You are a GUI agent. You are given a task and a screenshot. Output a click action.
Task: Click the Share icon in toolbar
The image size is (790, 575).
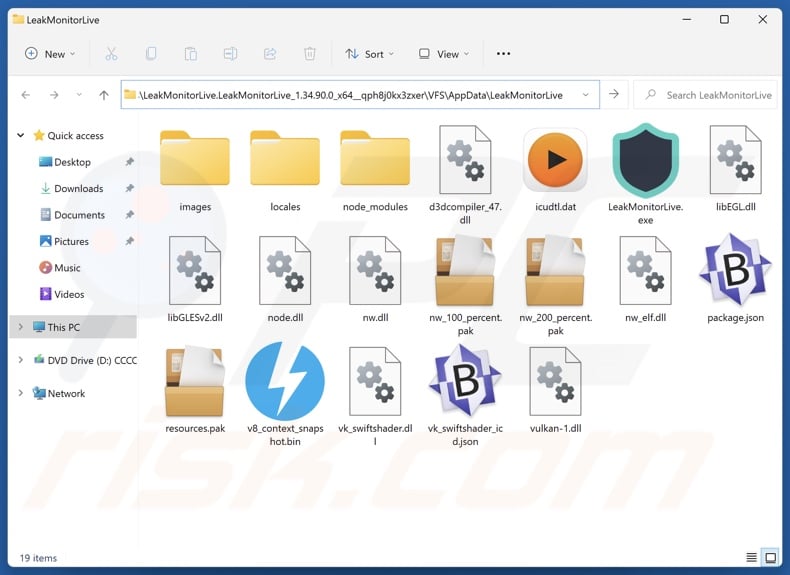point(270,54)
